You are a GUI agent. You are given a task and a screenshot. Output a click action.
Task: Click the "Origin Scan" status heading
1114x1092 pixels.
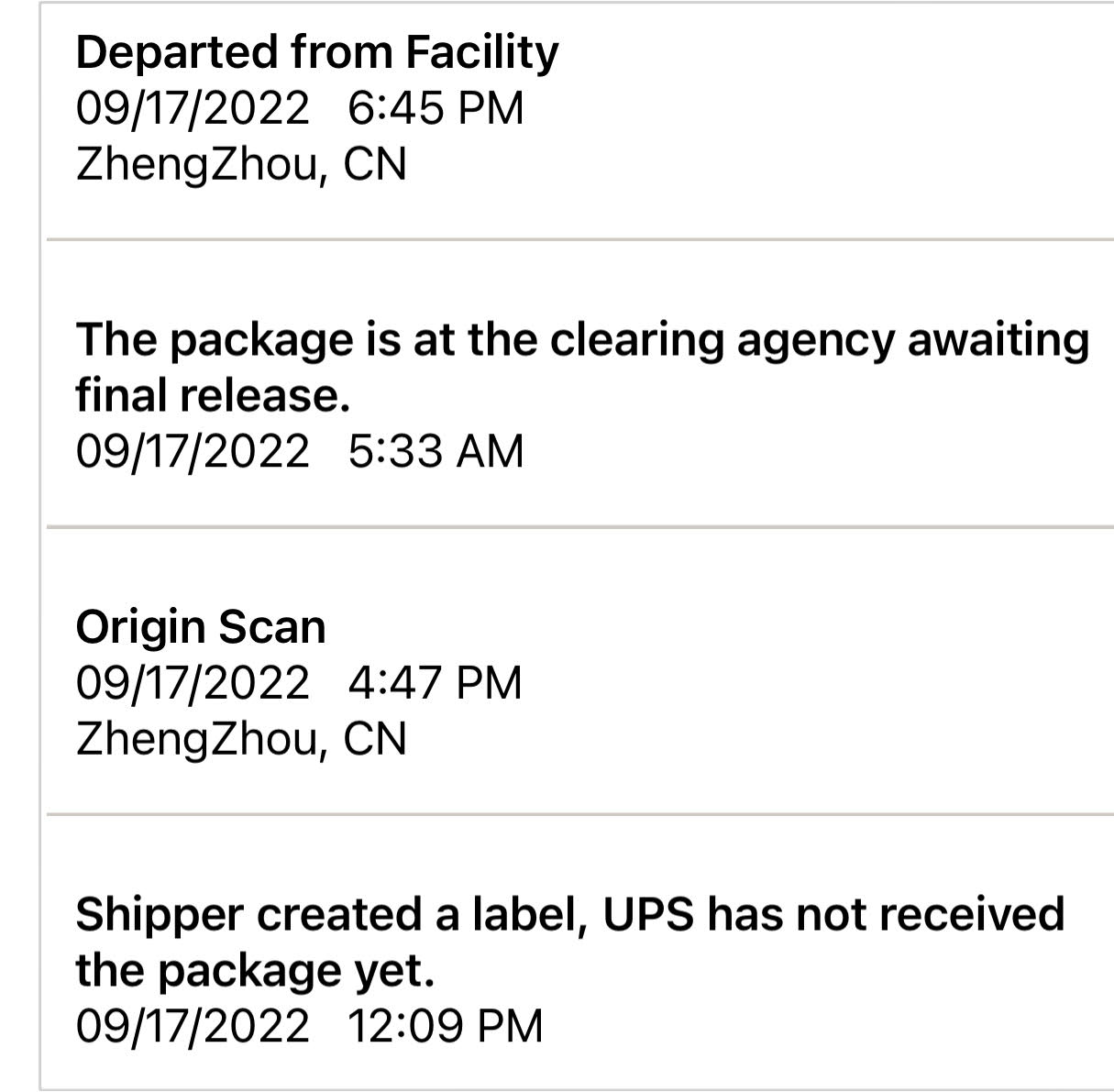tap(201, 627)
